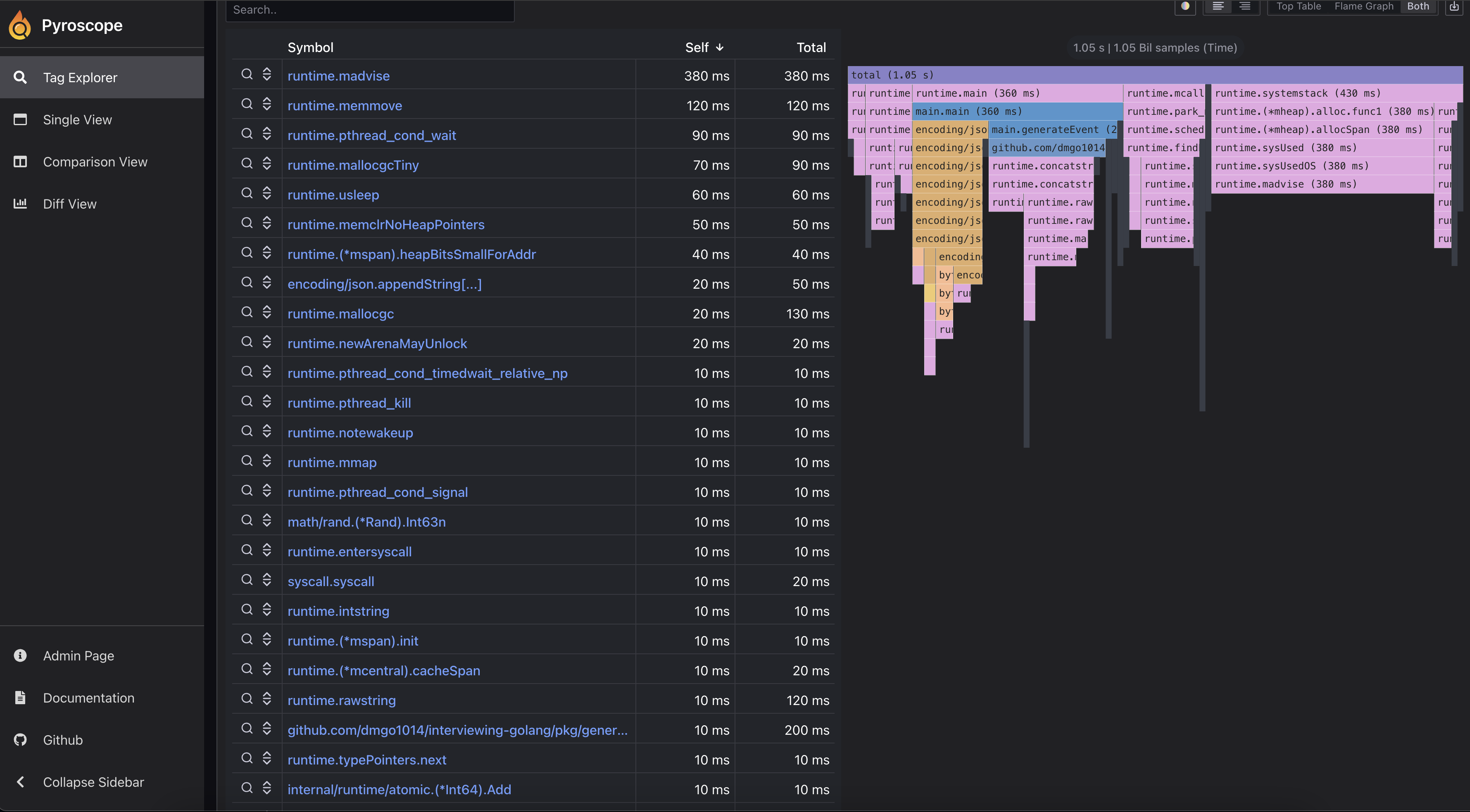Image resolution: width=1470 pixels, height=812 pixels.
Task: Open the flame graph color palette picker
Action: pyautogui.click(x=1185, y=7)
